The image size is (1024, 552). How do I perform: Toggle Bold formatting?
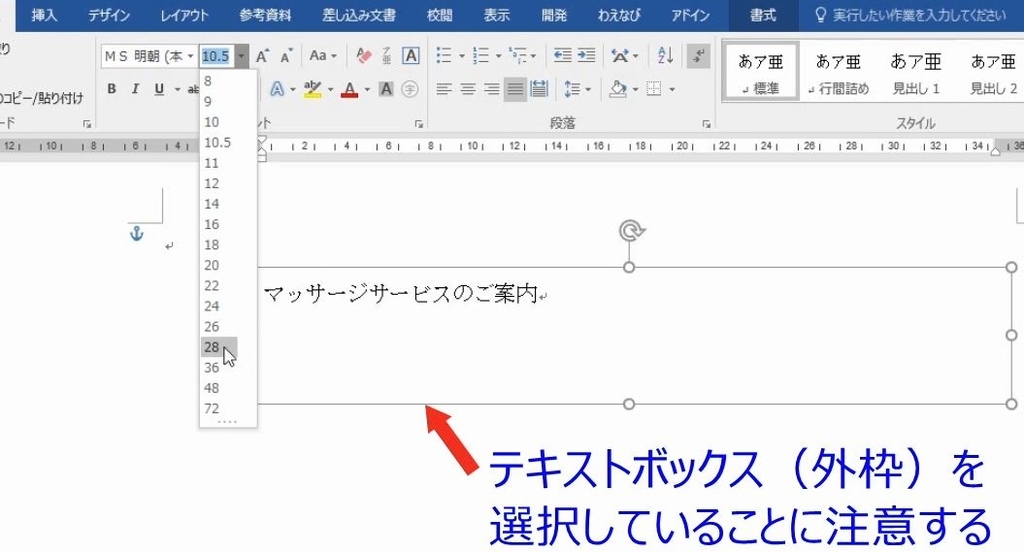(112, 89)
